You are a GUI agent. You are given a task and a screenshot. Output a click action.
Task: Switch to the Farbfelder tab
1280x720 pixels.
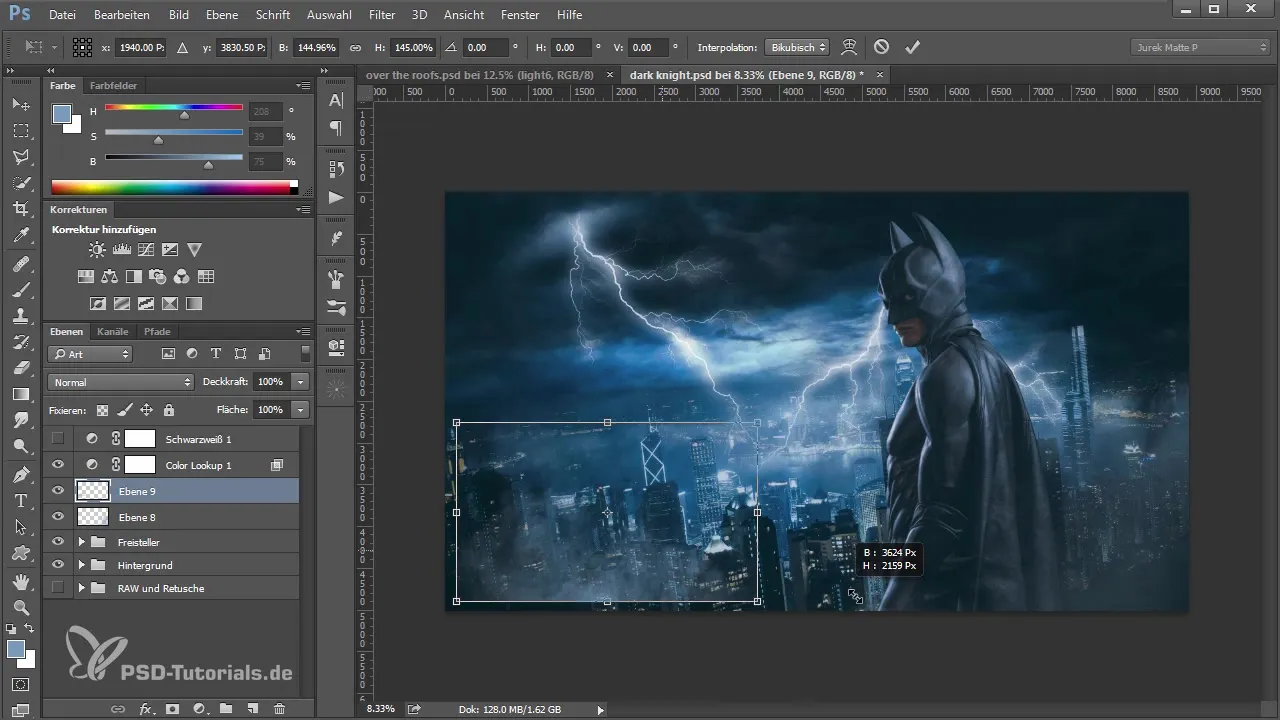113,86
